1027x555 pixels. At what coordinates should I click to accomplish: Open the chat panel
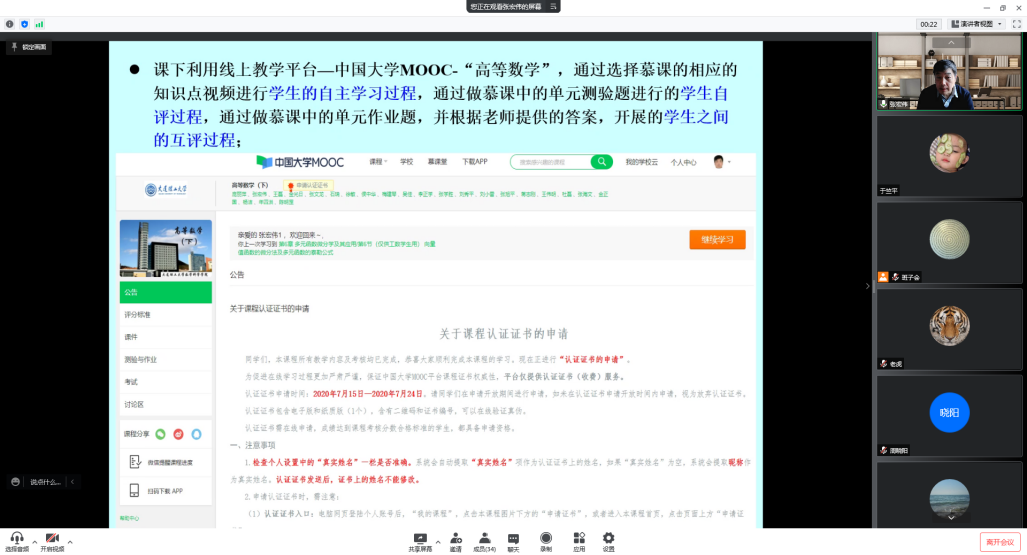point(514,543)
